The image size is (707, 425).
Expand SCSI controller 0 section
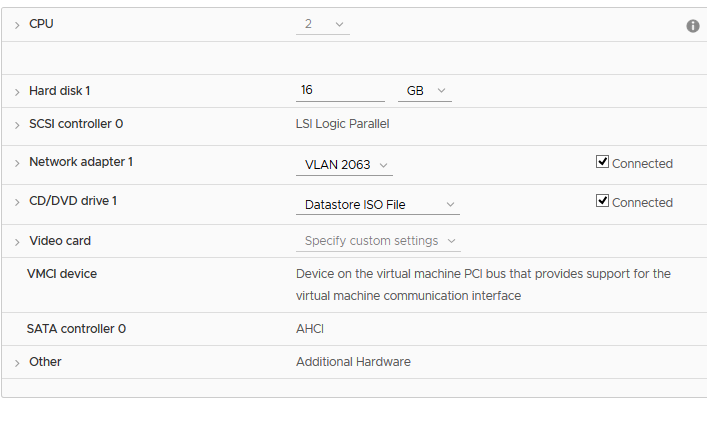pyautogui.click(x=17, y=125)
